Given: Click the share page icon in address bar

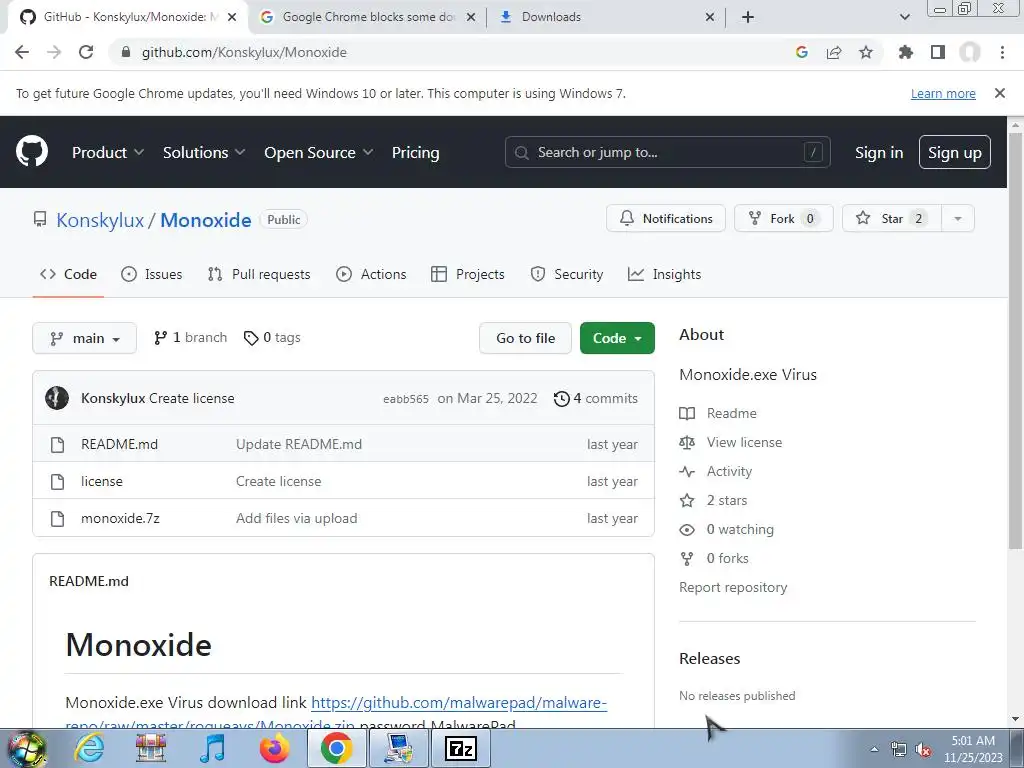Looking at the screenshot, I should click(x=834, y=52).
